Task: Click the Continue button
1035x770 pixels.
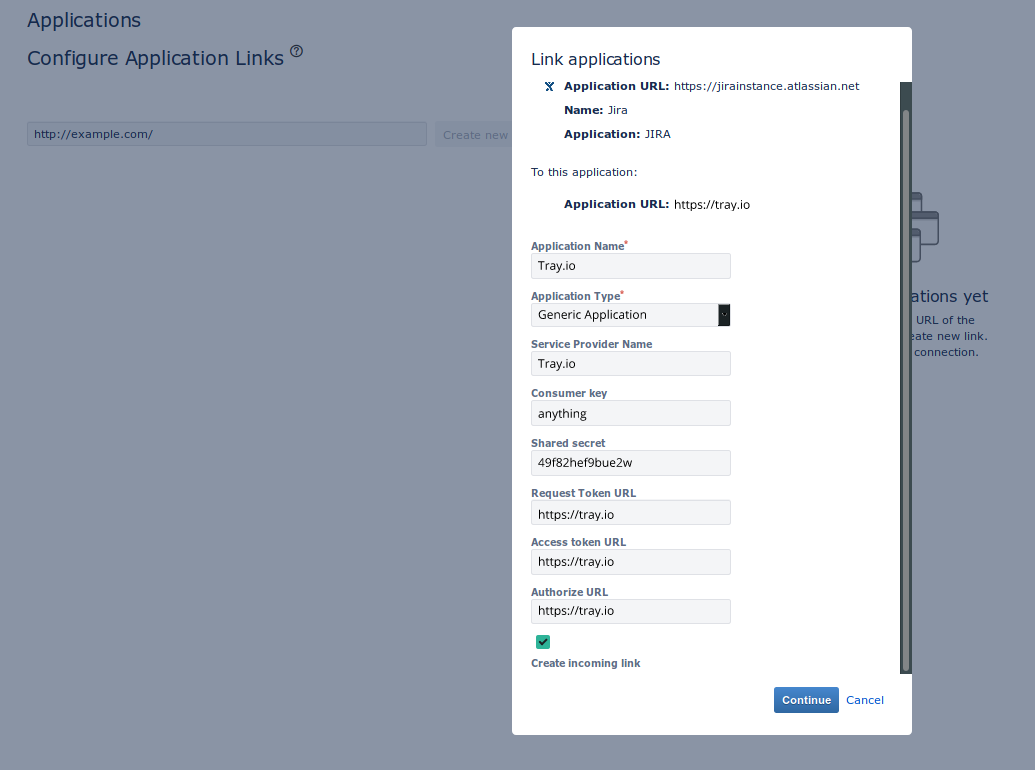Action: [806, 700]
